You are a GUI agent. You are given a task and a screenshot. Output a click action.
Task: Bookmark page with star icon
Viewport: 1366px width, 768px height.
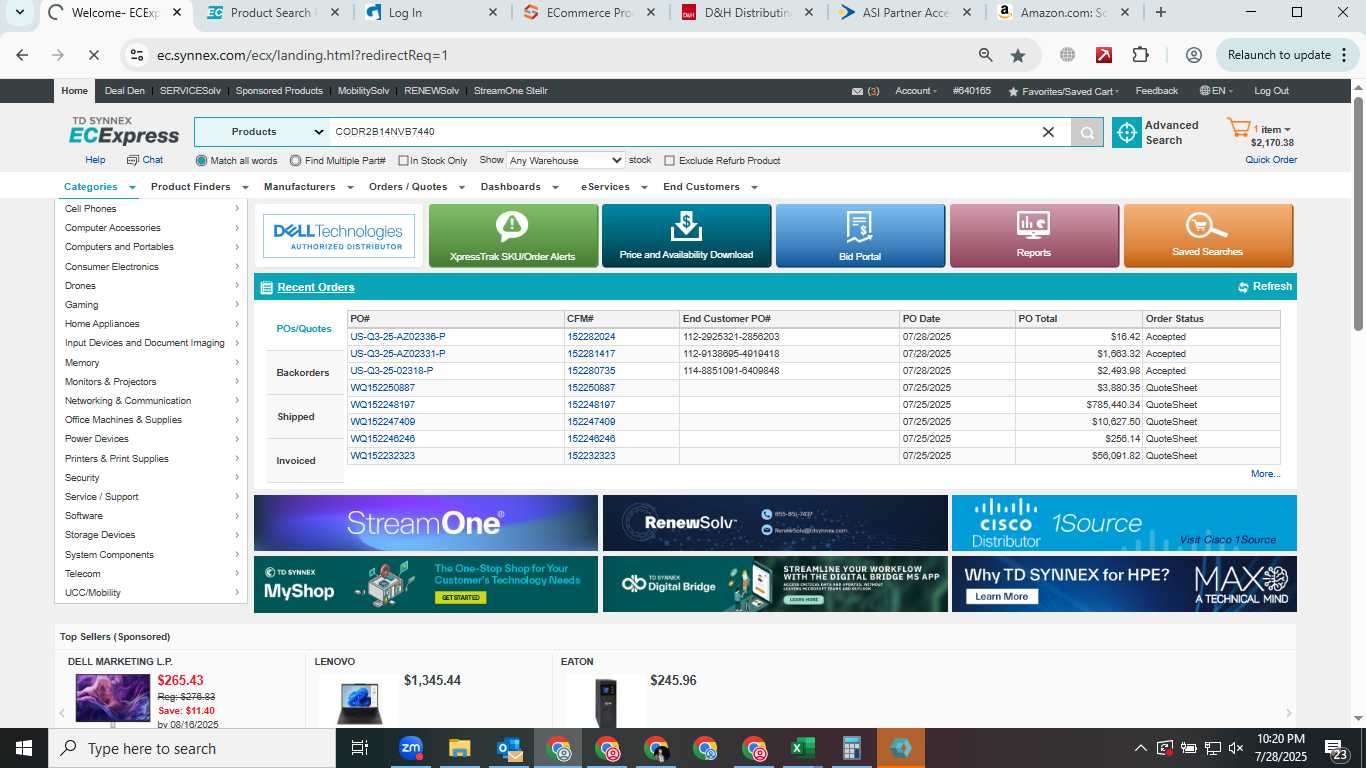coord(1018,55)
